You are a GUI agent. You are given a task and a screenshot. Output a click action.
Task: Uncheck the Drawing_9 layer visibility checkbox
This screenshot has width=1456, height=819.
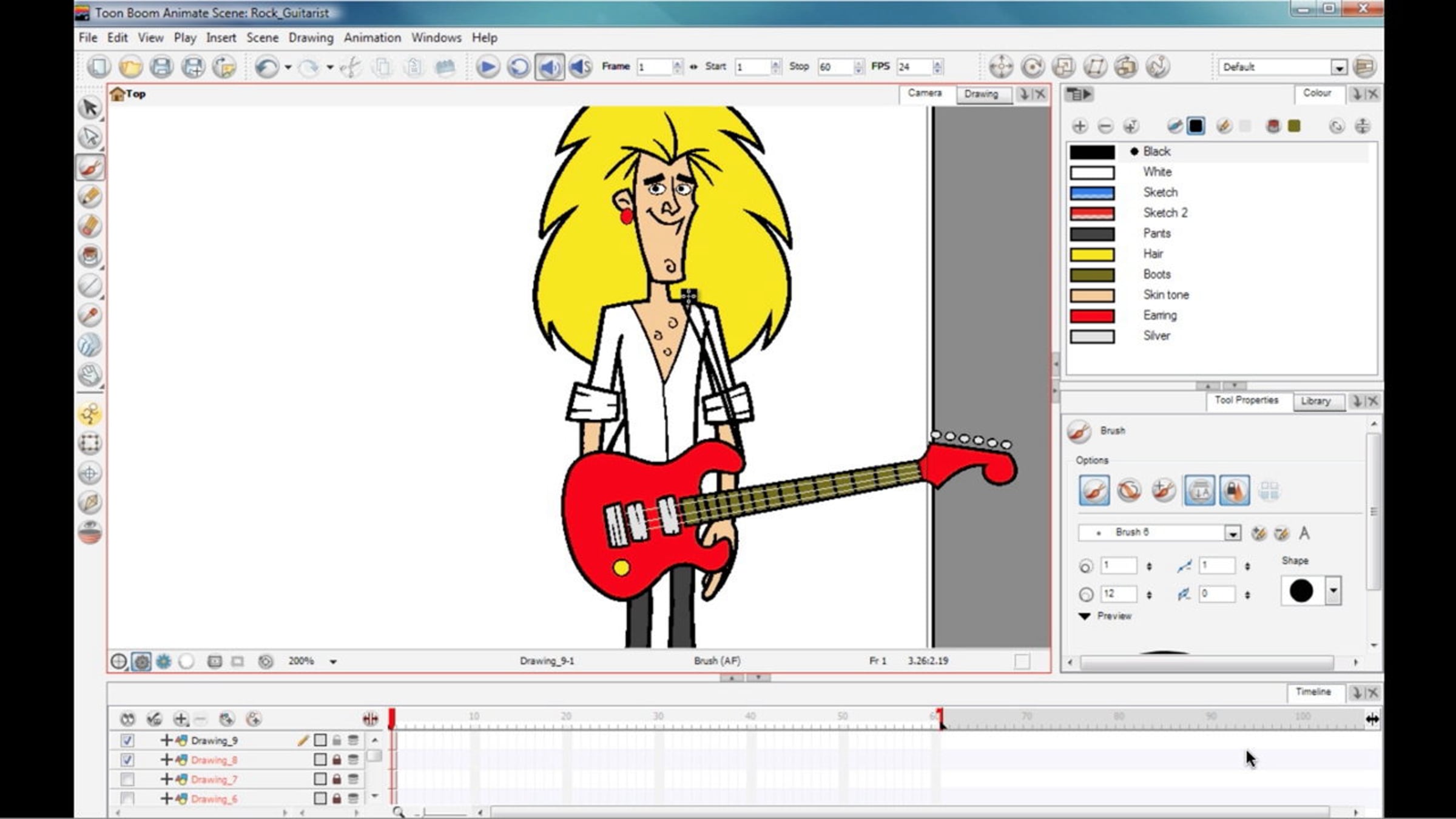[x=127, y=740]
